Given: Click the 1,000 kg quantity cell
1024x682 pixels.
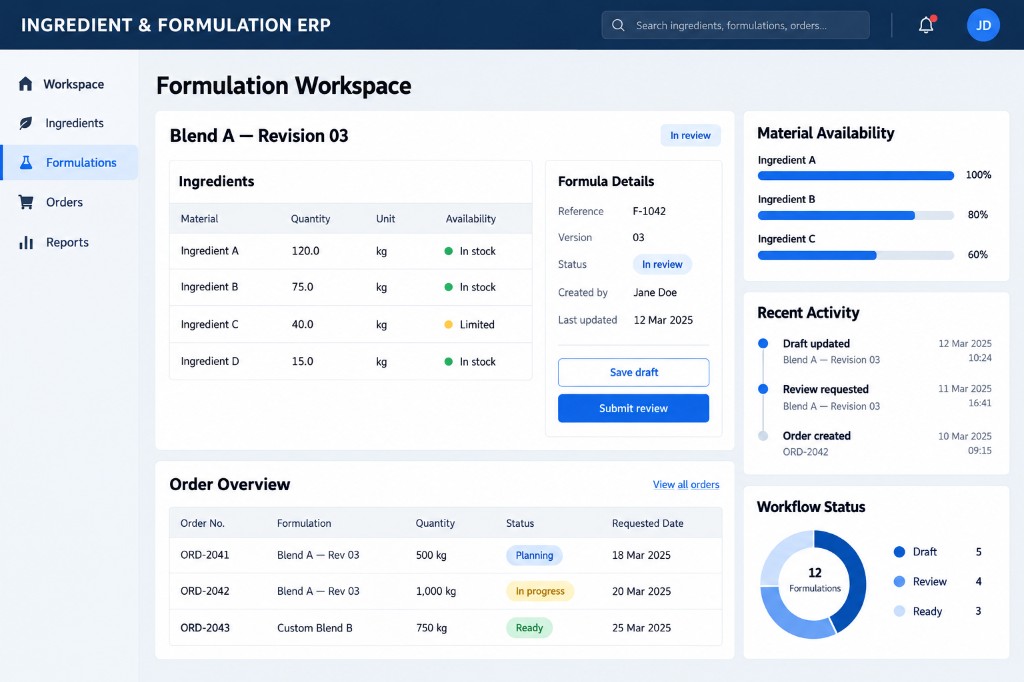Looking at the screenshot, I should (436, 591).
